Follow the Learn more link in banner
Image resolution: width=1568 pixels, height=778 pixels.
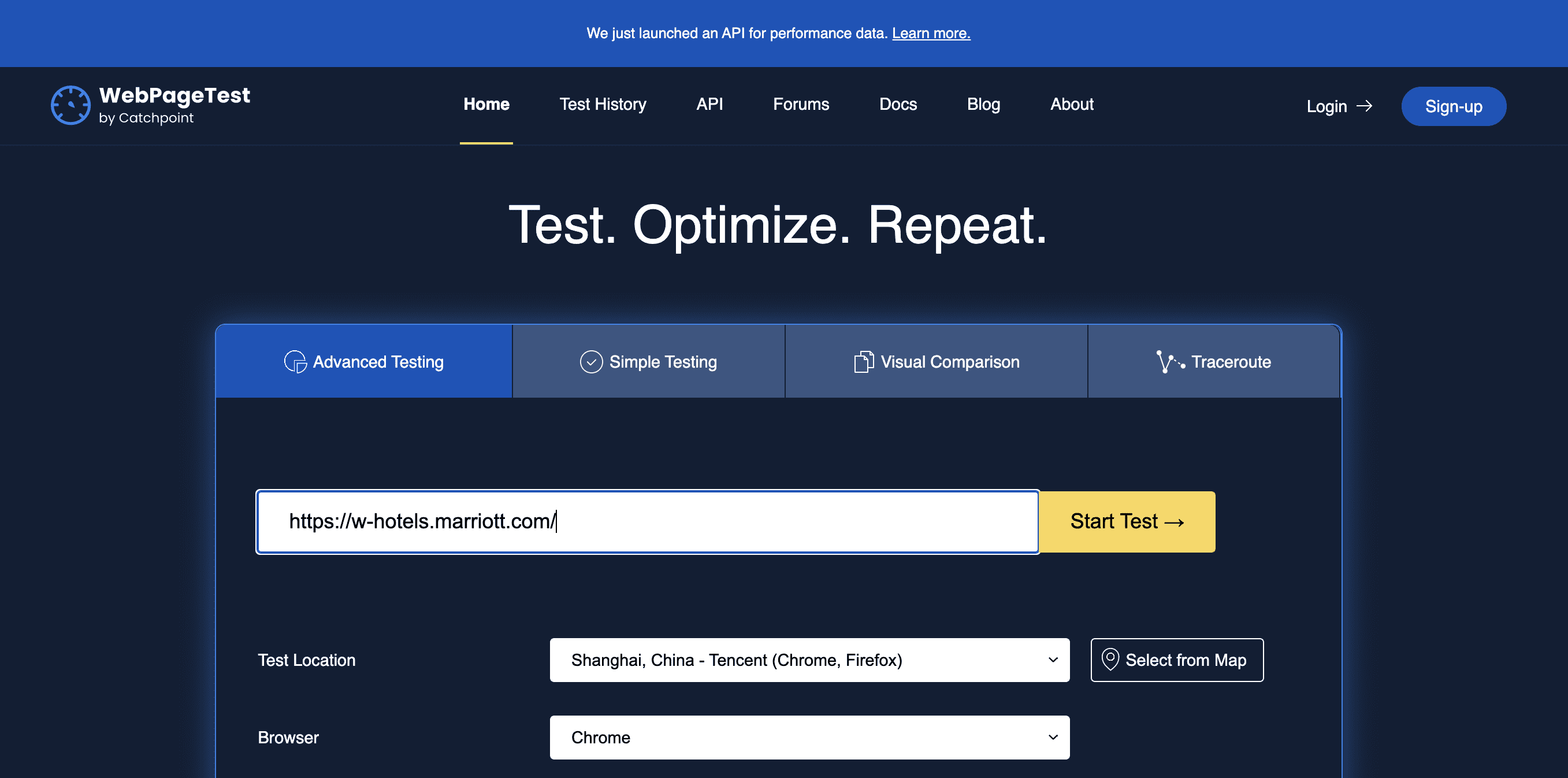tap(931, 33)
